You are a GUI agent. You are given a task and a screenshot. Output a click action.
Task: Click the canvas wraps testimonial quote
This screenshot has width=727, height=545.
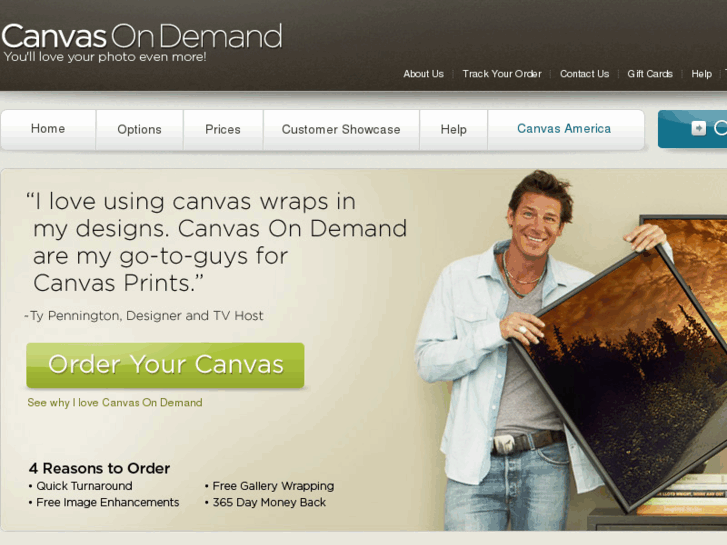216,242
